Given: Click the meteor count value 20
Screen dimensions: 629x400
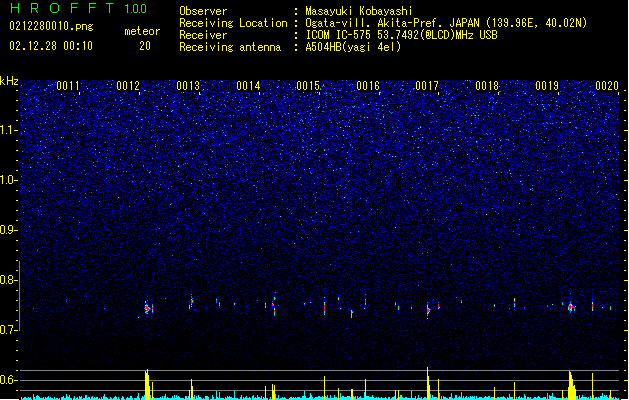Looking at the screenshot, I should (145, 46).
